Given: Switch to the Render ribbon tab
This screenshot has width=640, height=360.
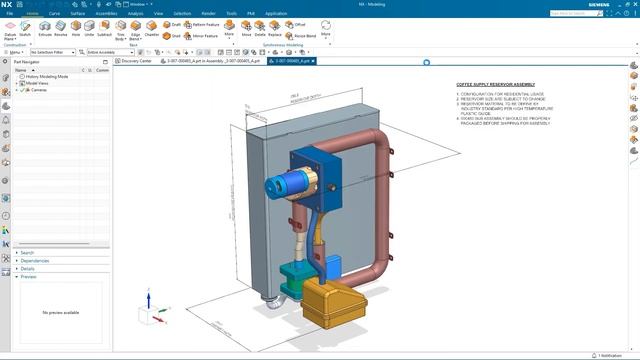Looking at the screenshot, I should point(208,13).
